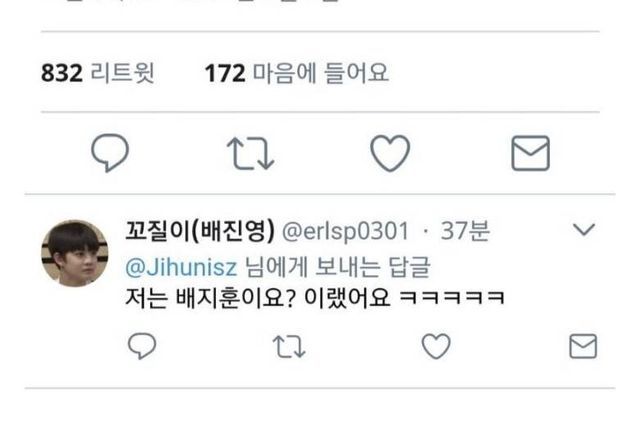This screenshot has height=432, width=640.
Task: Send main tweet via direct message
Action: tap(530, 153)
